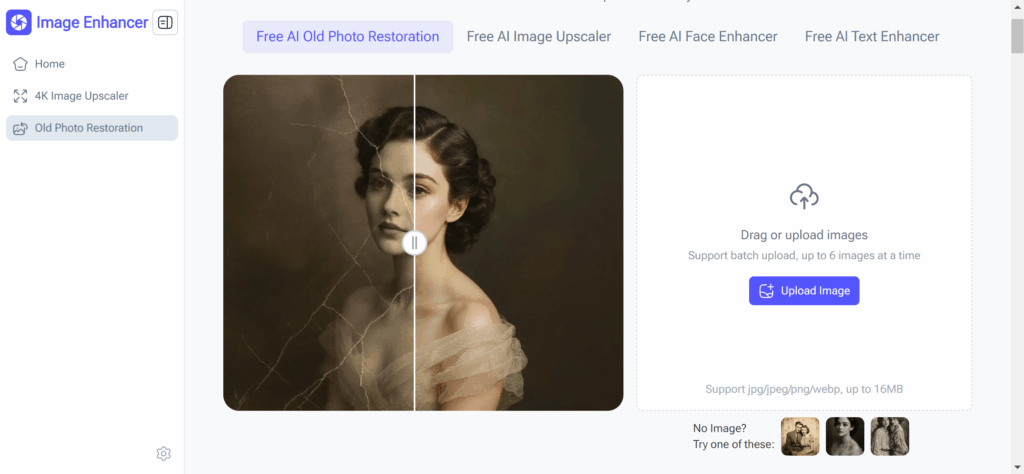This screenshot has width=1024, height=474.
Task: Click the page scrollbar up arrow
Action: coord(1016,7)
